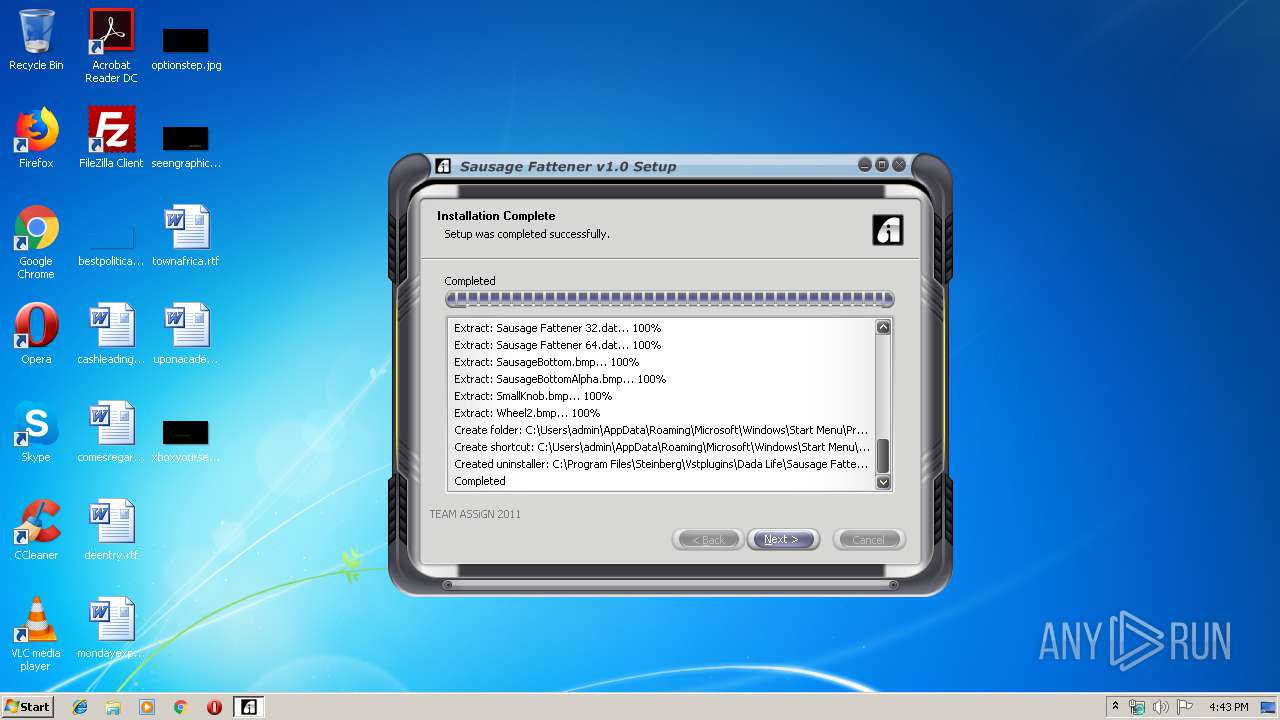The height and width of the screenshot is (720, 1280).
Task: Open VLC media player shortcut
Action: 36,634
